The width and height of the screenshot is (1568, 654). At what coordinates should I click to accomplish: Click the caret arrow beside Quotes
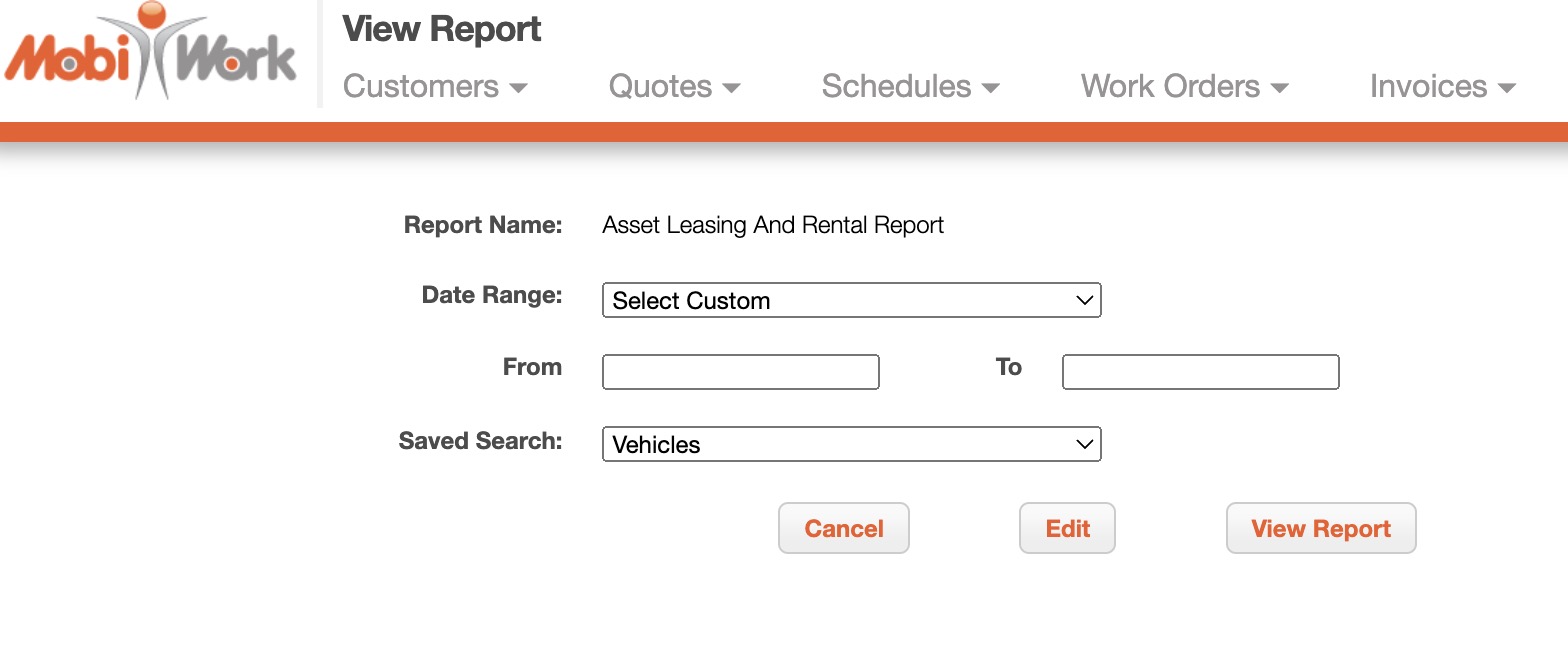point(731,88)
